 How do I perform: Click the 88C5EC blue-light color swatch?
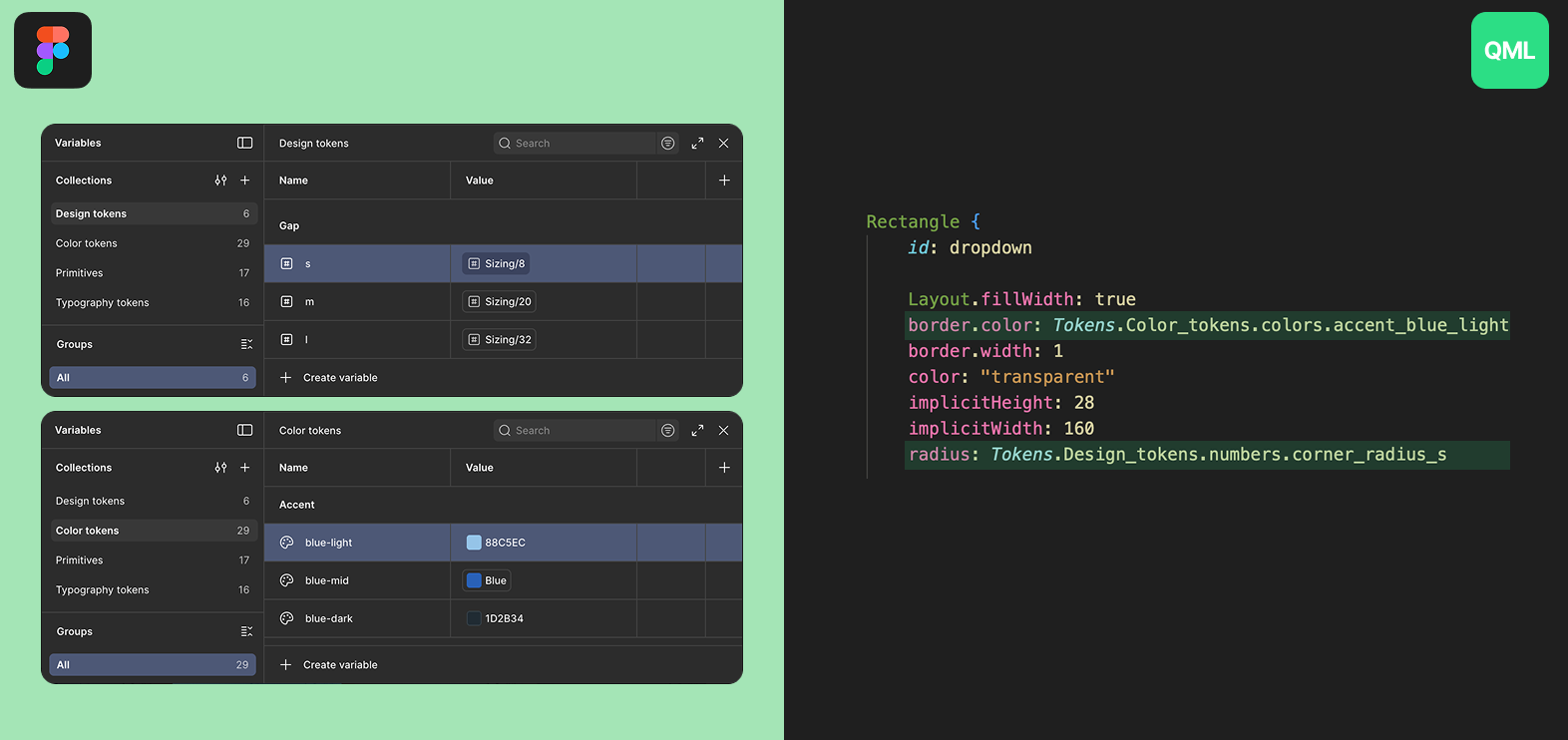point(474,543)
